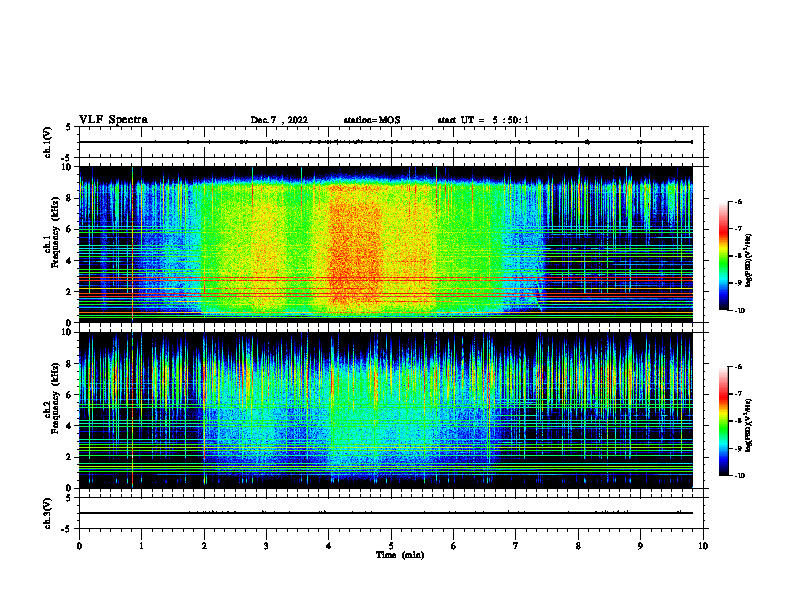Click the ch.2 frequency axis "6" tick

coord(70,395)
